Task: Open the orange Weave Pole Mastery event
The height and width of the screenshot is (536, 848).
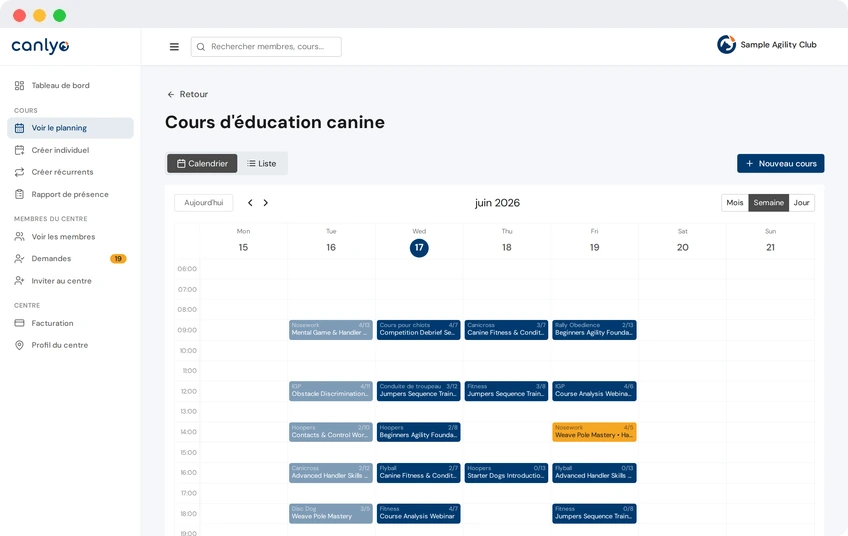Action: pyautogui.click(x=594, y=432)
